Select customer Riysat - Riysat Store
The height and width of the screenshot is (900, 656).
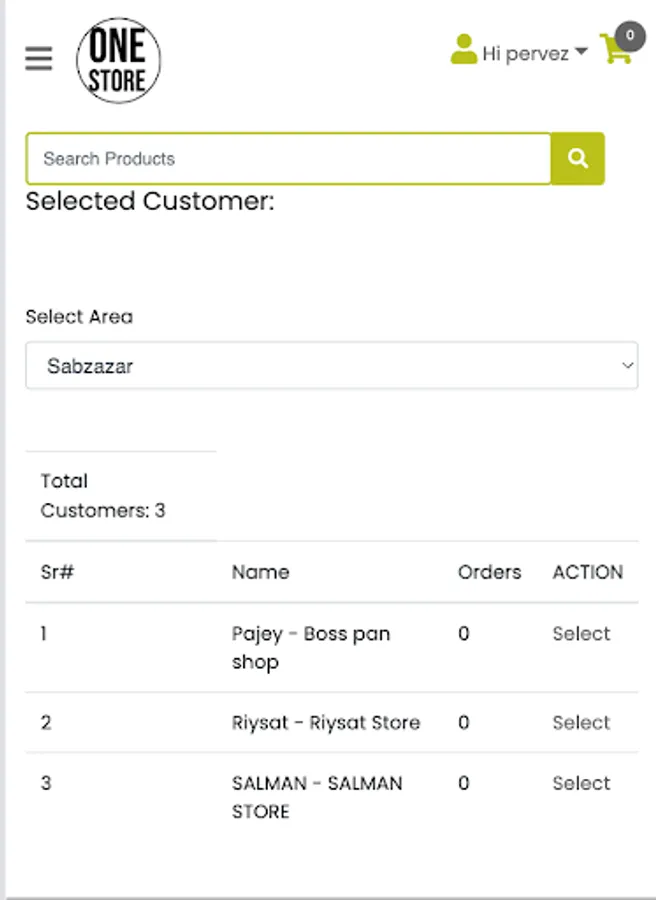coord(581,723)
